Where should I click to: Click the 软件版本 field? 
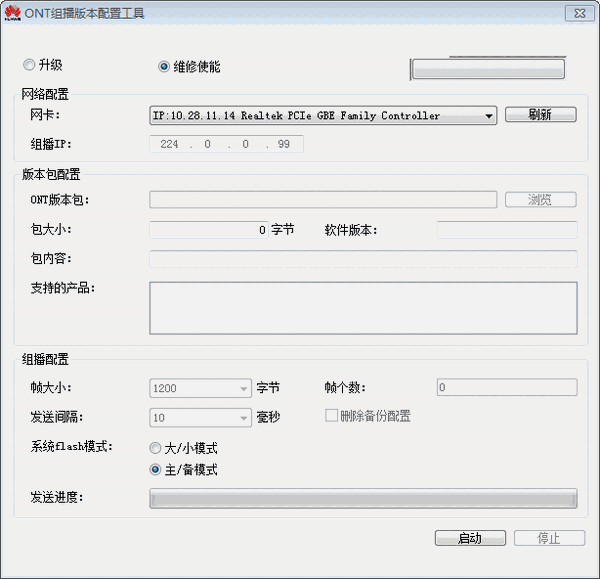507,230
